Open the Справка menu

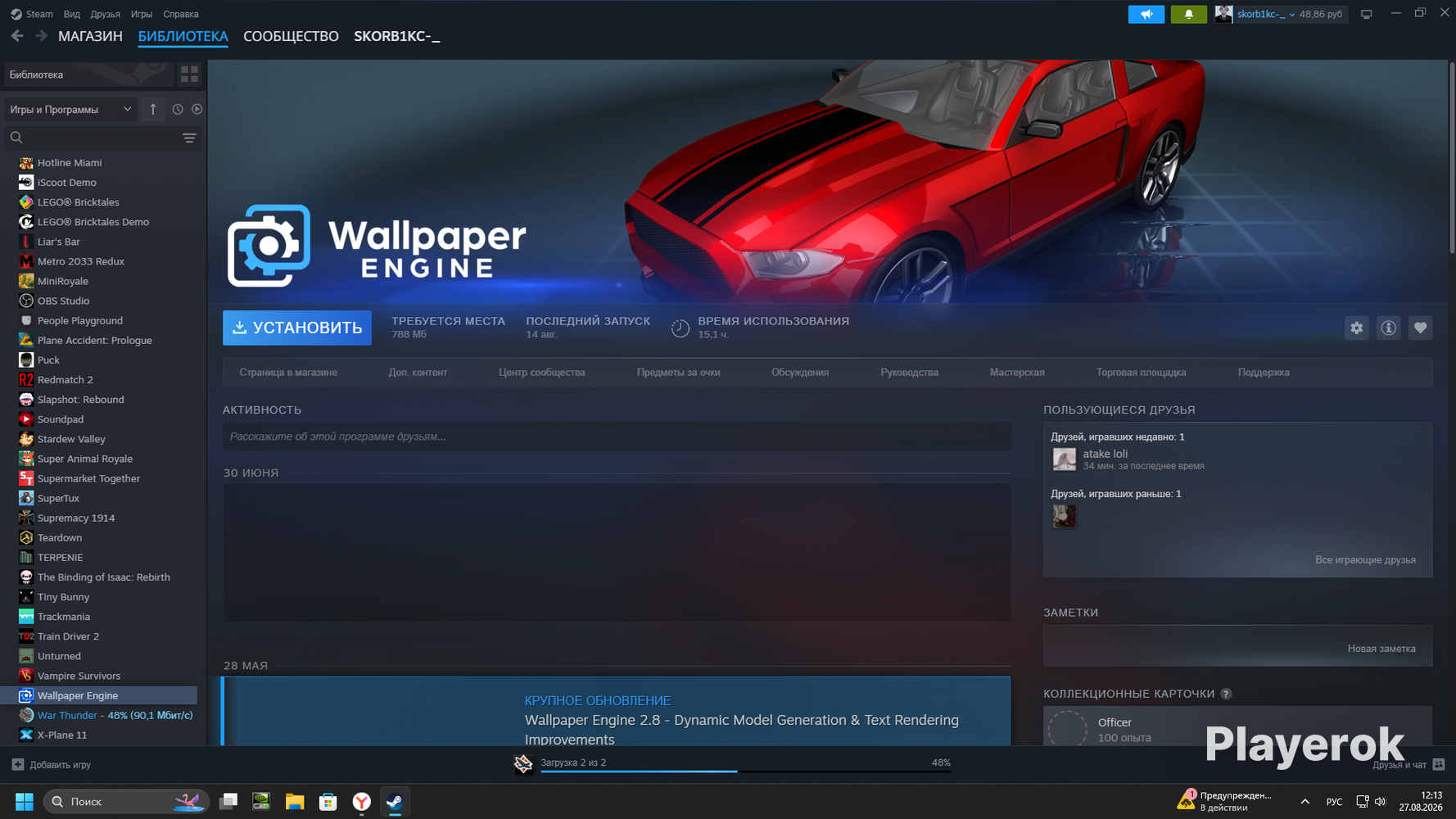181,14
